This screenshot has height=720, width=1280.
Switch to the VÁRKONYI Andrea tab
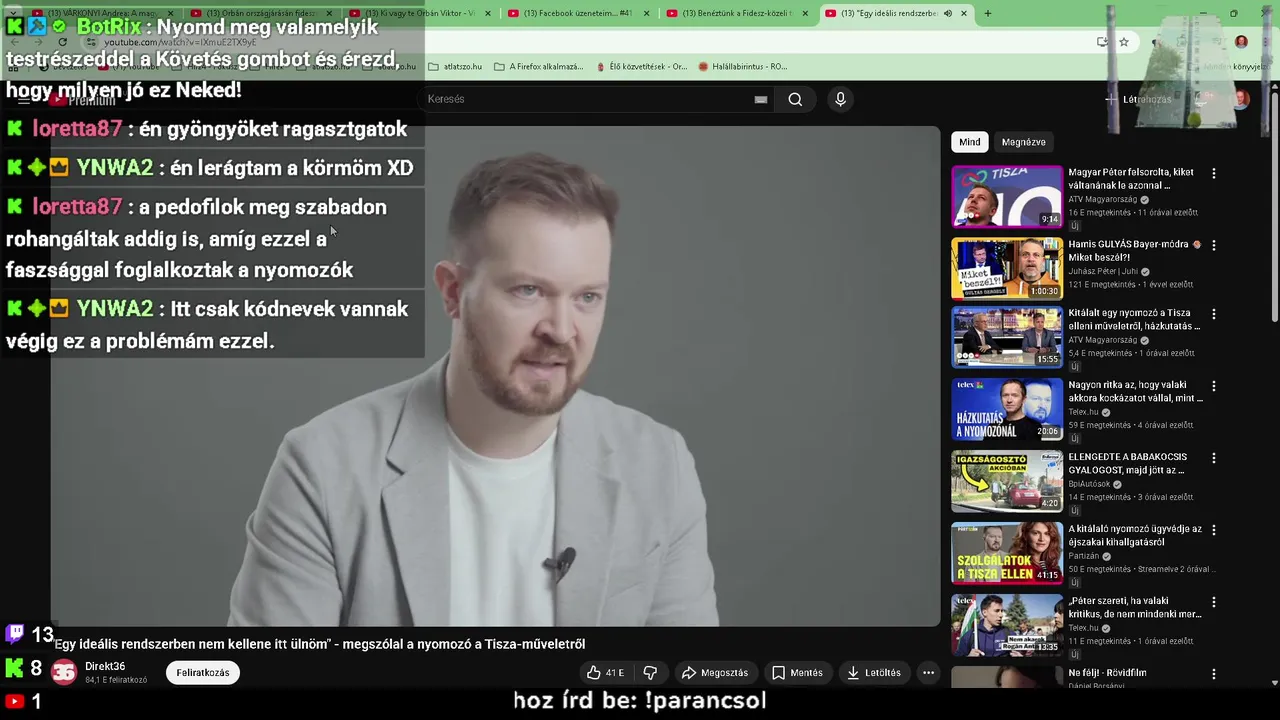104,13
